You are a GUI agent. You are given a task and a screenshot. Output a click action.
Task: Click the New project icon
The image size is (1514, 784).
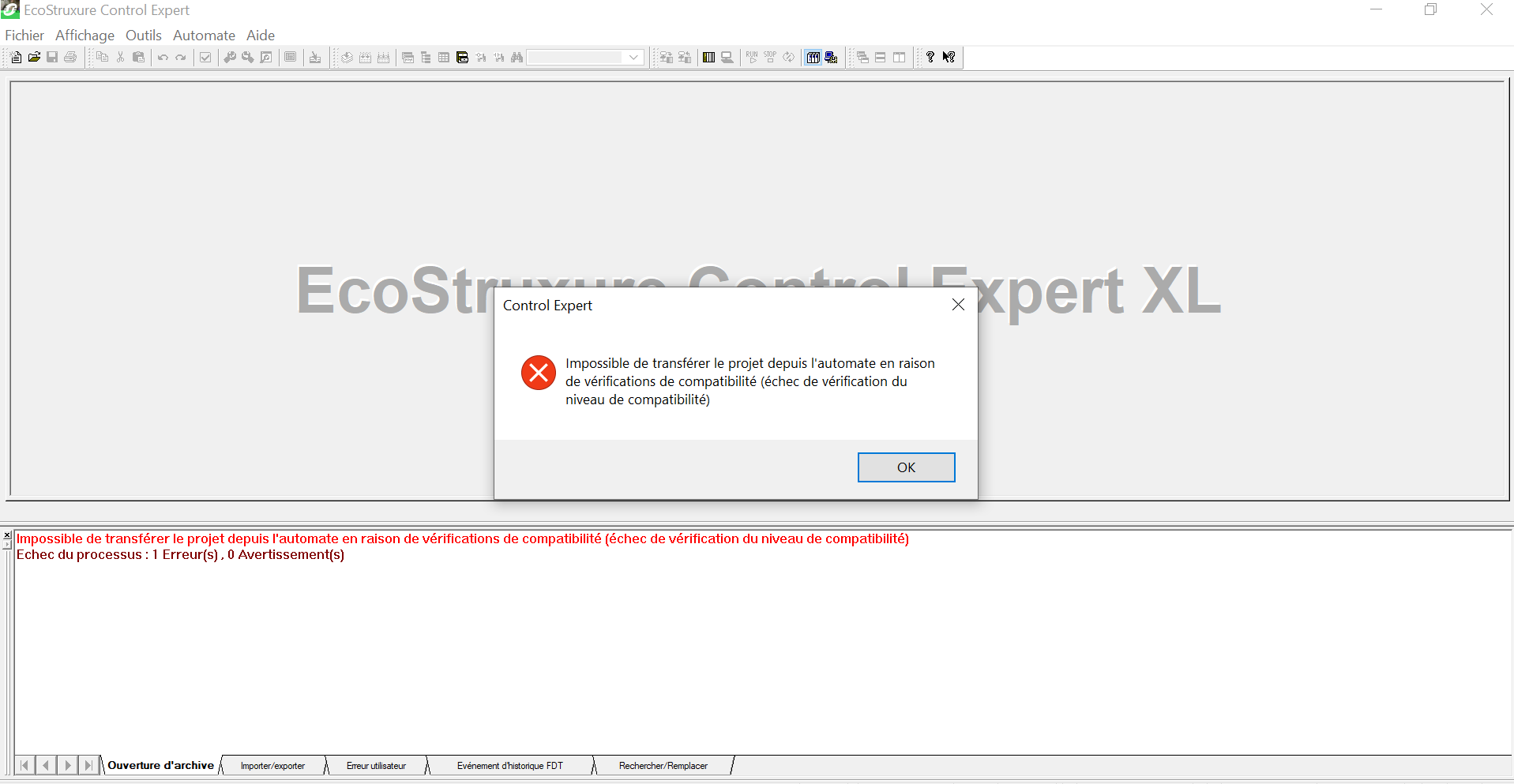point(16,57)
